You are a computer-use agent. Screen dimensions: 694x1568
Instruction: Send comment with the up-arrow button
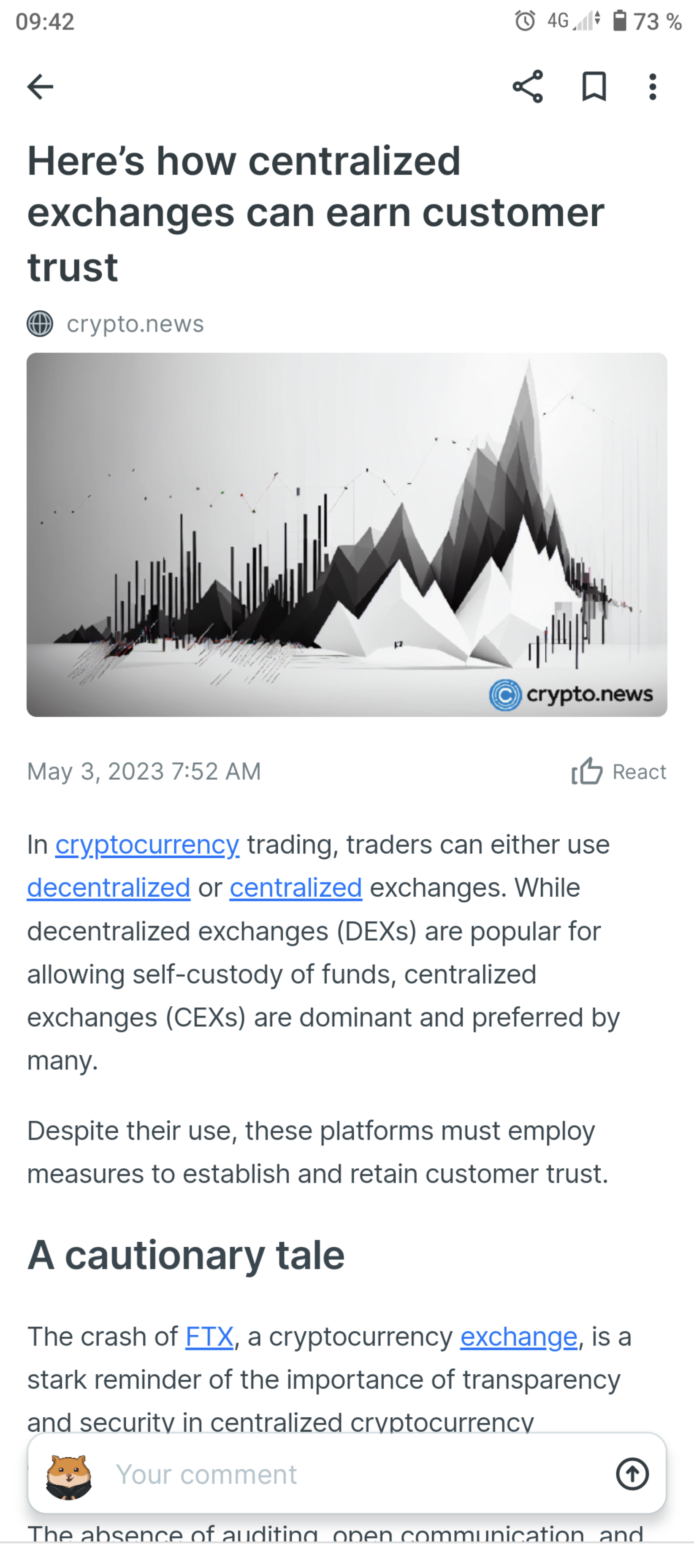[632, 1474]
